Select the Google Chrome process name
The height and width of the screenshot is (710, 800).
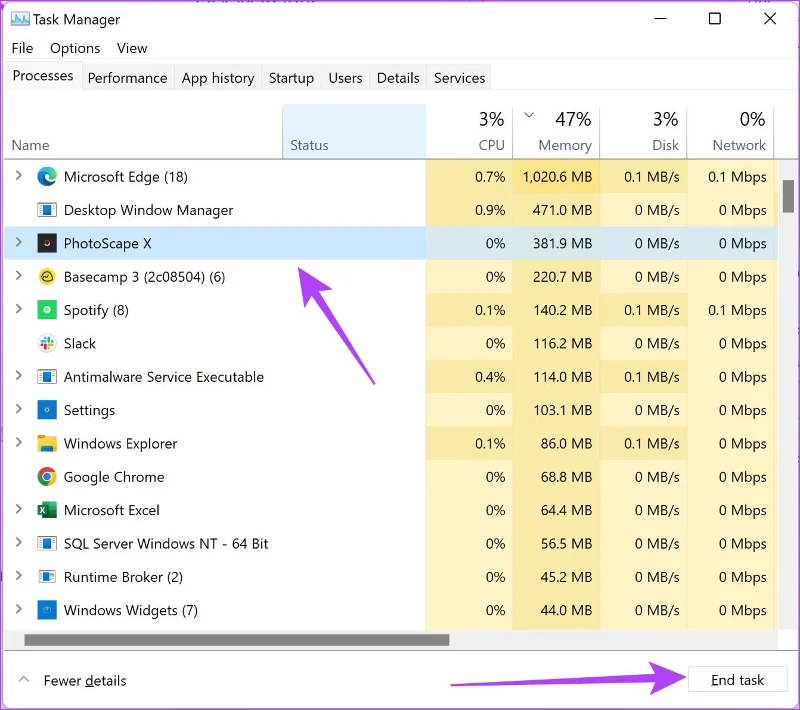pos(114,477)
